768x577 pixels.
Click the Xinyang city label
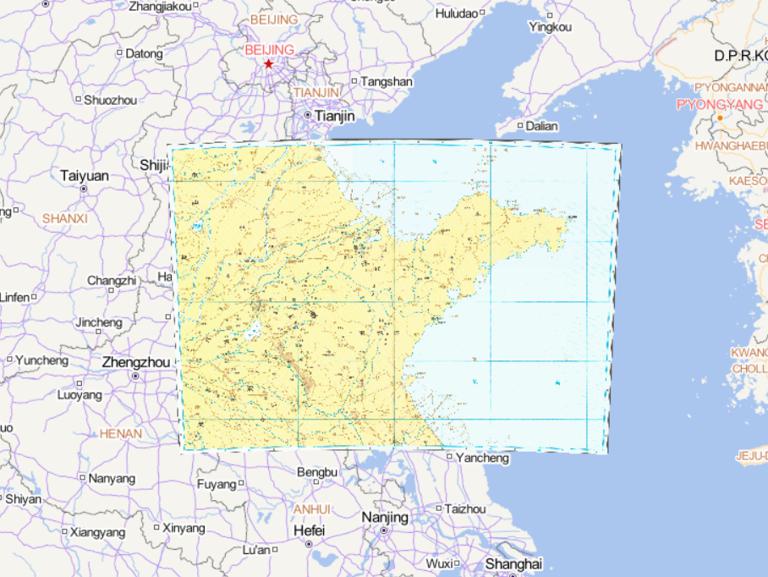click(x=184, y=529)
